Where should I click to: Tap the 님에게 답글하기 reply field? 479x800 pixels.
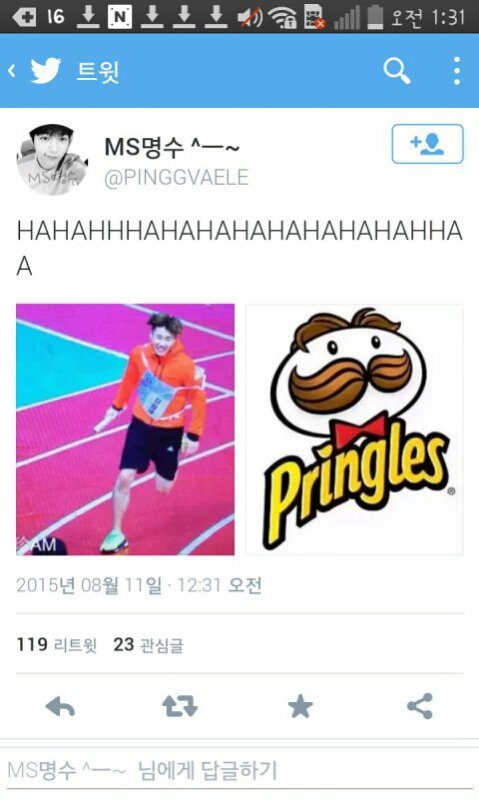pyautogui.click(x=239, y=770)
